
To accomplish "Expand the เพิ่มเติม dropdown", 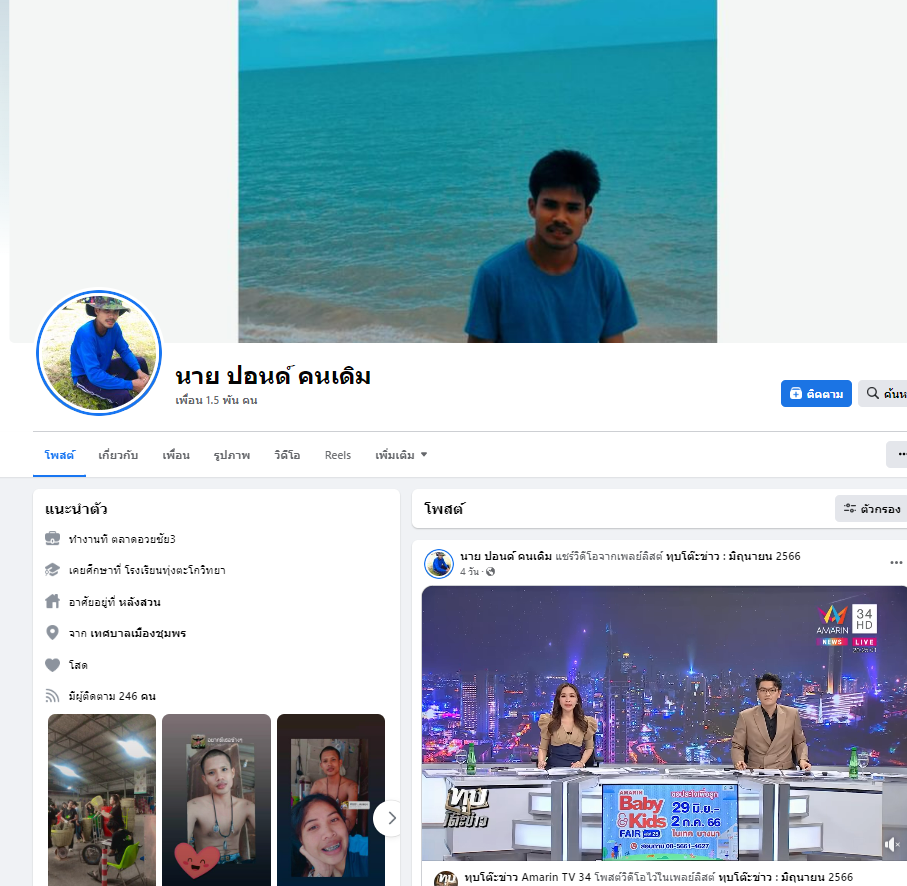I will (x=401, y=455).
